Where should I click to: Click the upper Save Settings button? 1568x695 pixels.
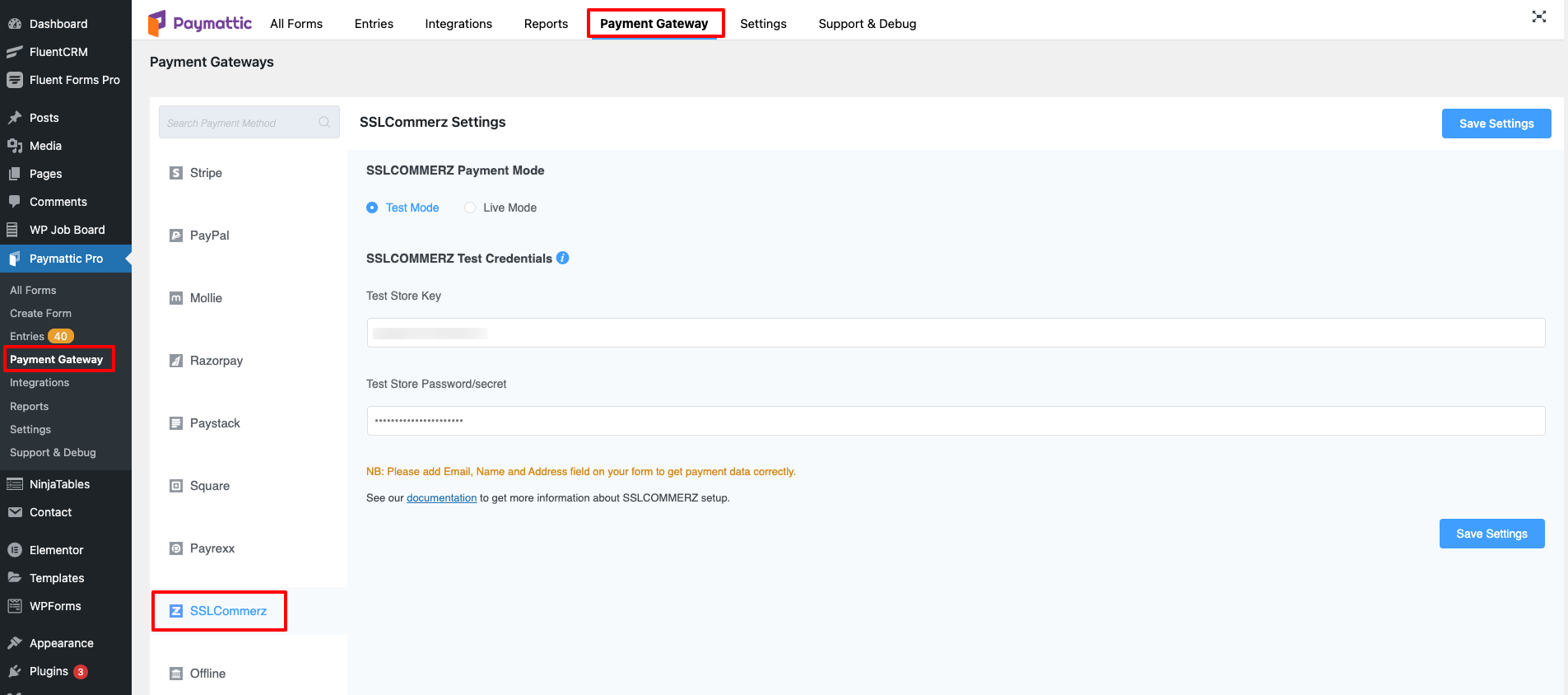pyautogui.click(x=1496, y=124)
